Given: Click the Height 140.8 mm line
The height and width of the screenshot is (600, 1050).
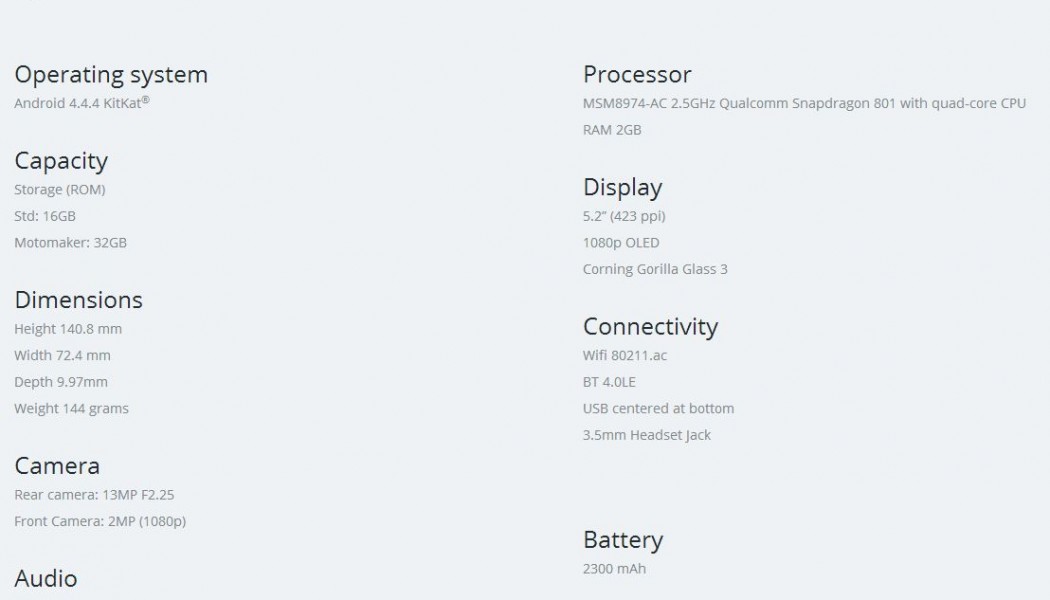Looking at the screenshot, I should (x=68, y=329).
